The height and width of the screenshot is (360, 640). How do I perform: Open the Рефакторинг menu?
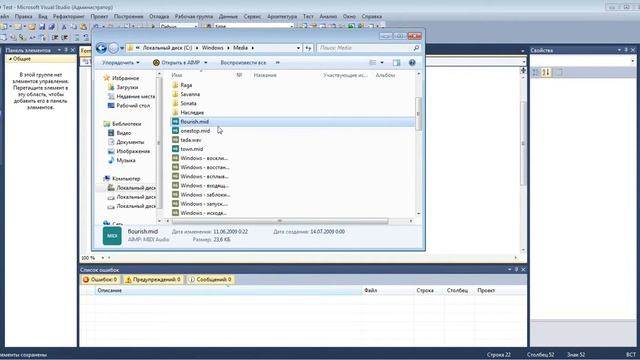click(x=69, y=17)
